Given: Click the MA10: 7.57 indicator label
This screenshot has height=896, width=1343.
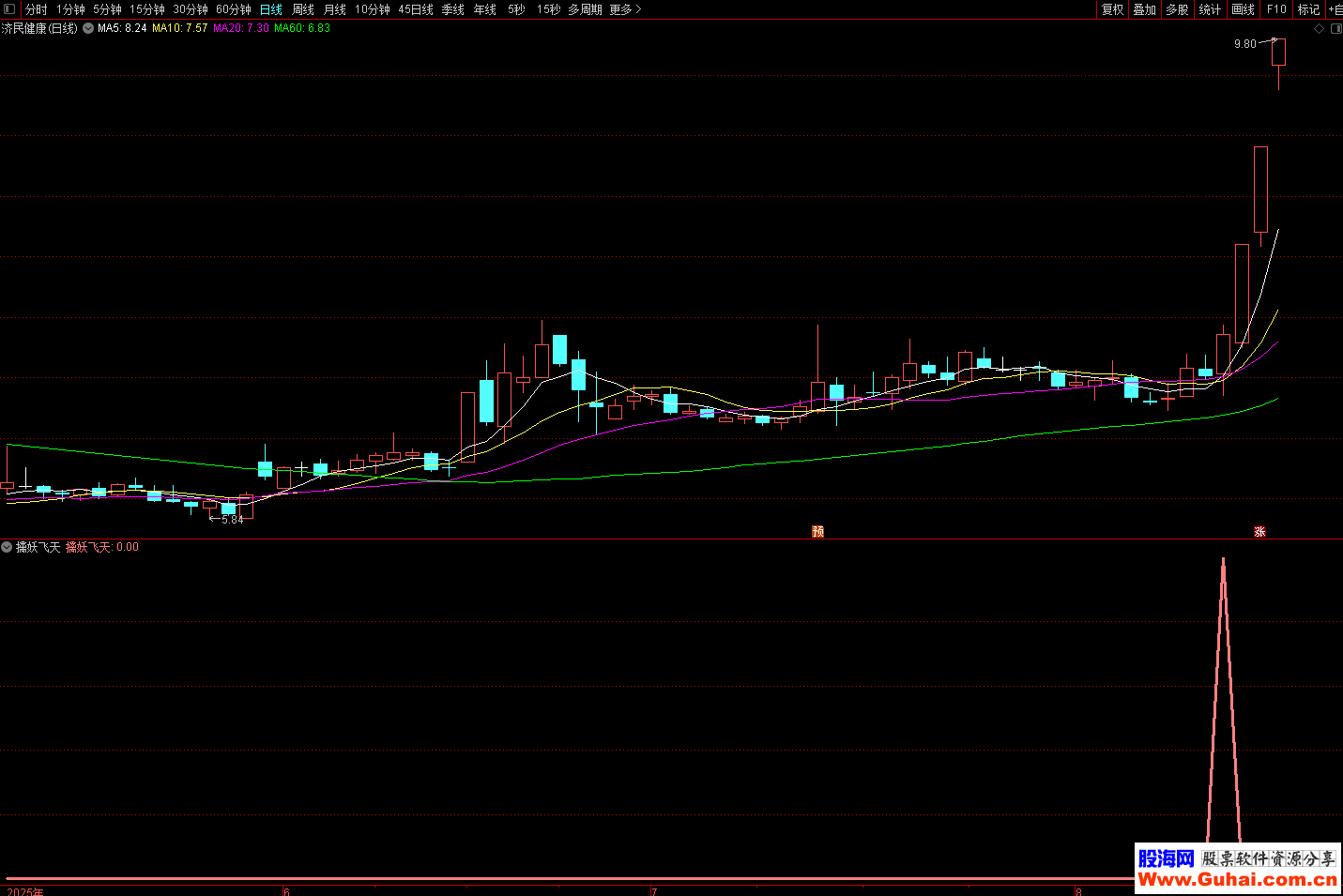Looking at the screenshot, I should [180, 28].
